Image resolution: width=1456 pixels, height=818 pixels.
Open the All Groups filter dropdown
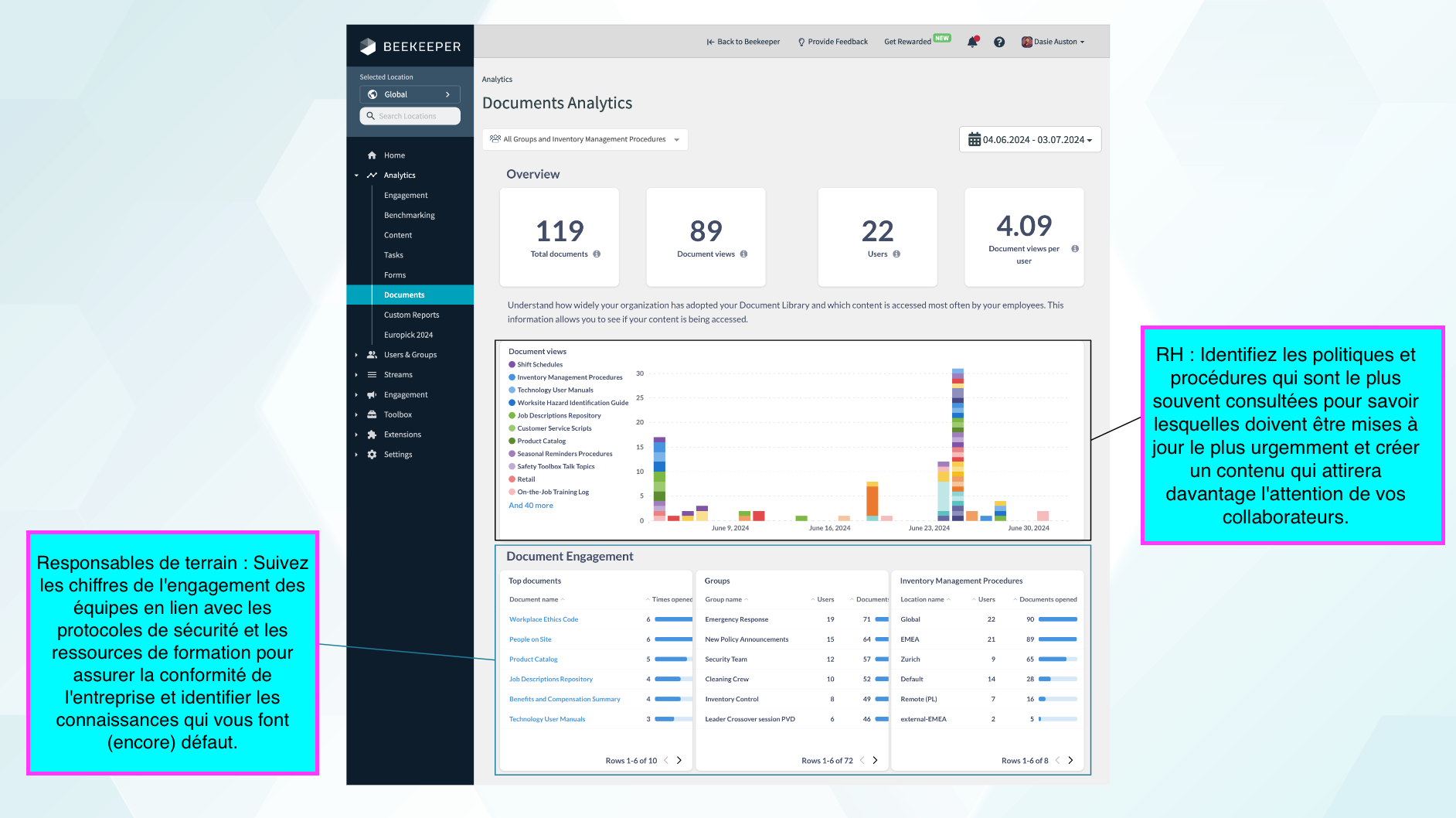coord(584,140)
